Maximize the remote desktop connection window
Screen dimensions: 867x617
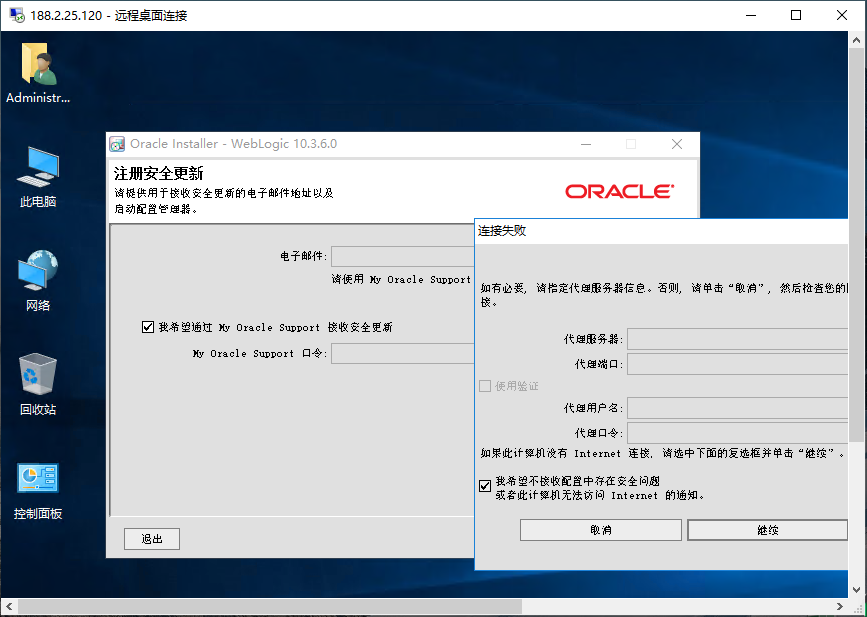tap(796, 15)
